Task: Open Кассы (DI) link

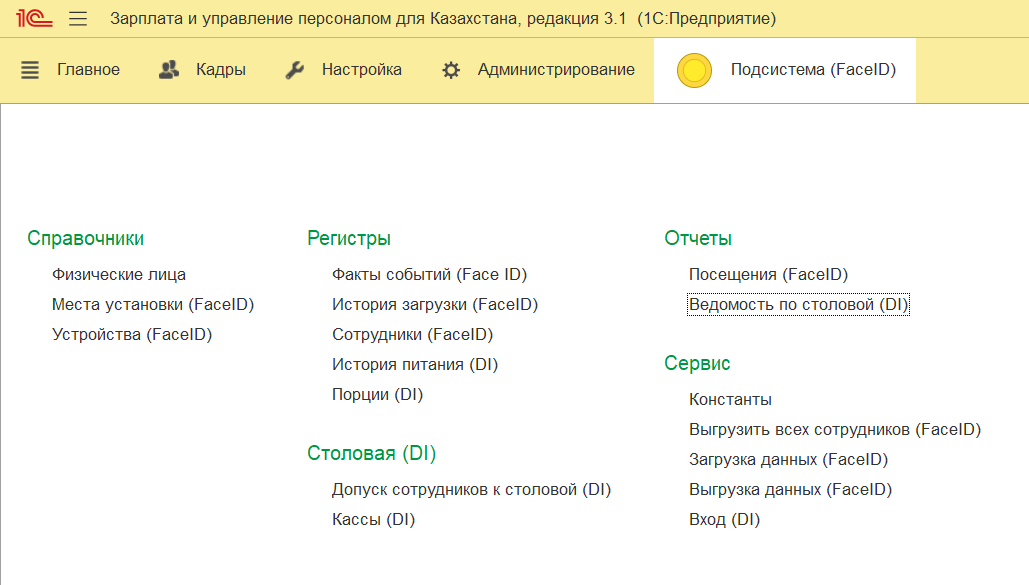Action: (x=373, y=519)
